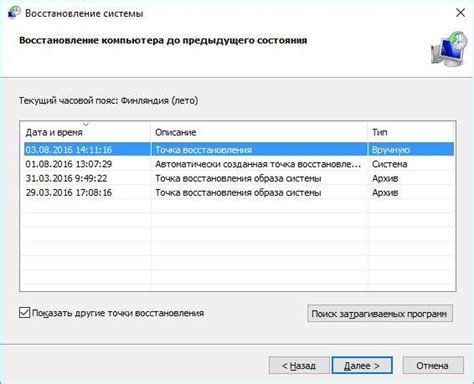Screen dimensions: 474x384
Task: Cancel the wizard with Отмена
Action: tap(433, 365)
